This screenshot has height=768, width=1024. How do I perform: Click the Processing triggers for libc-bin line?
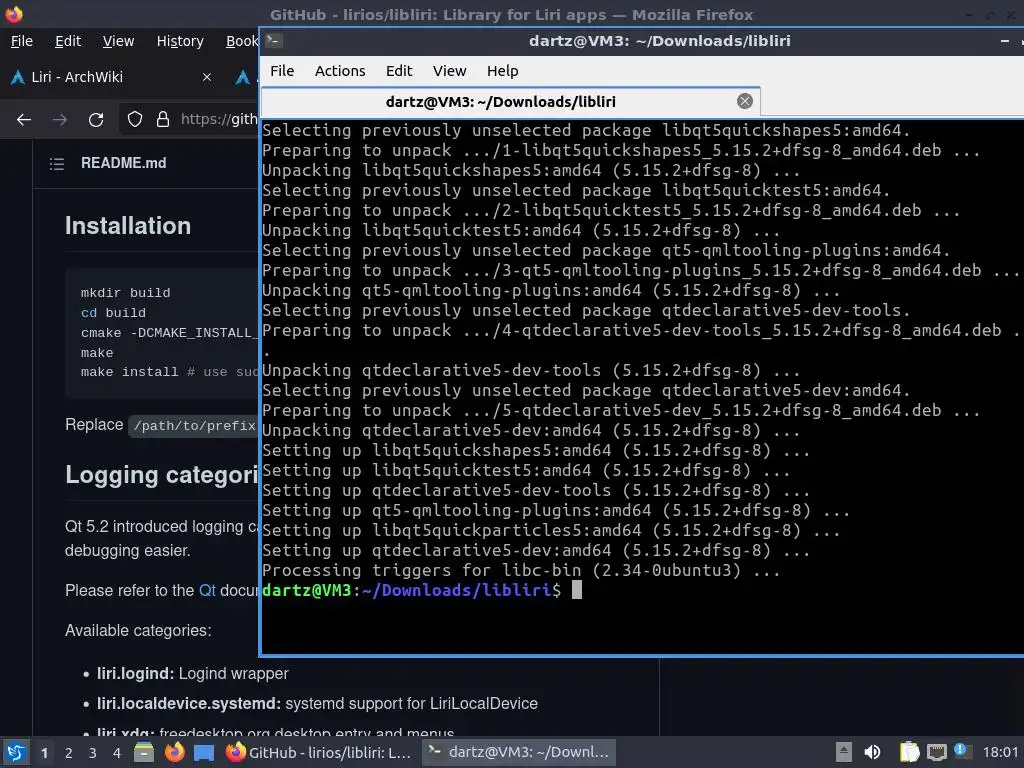coord(521,571)
